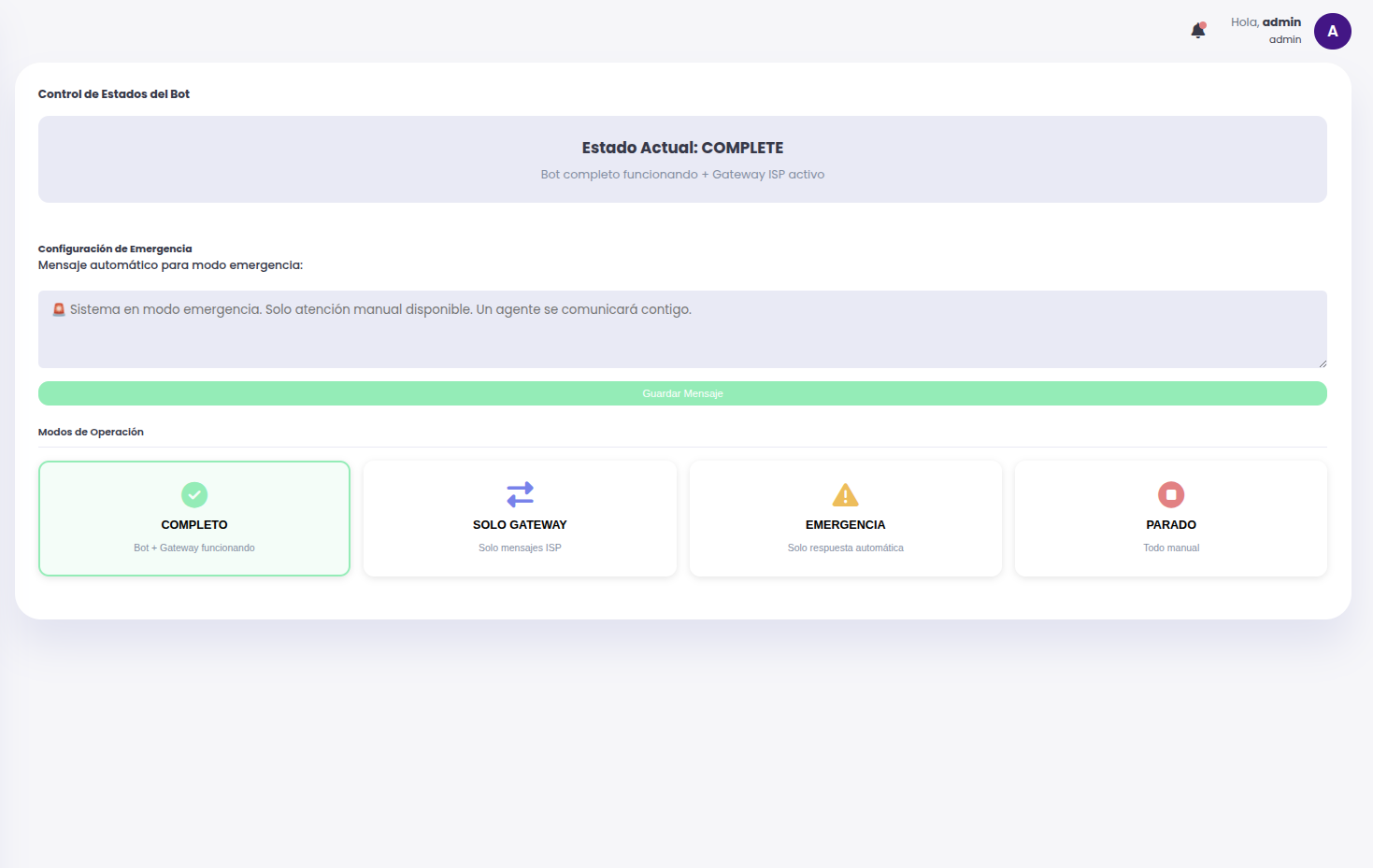The image size is (1373, 868).
Task: Open the notifications bell
Action: [1197, 31]
